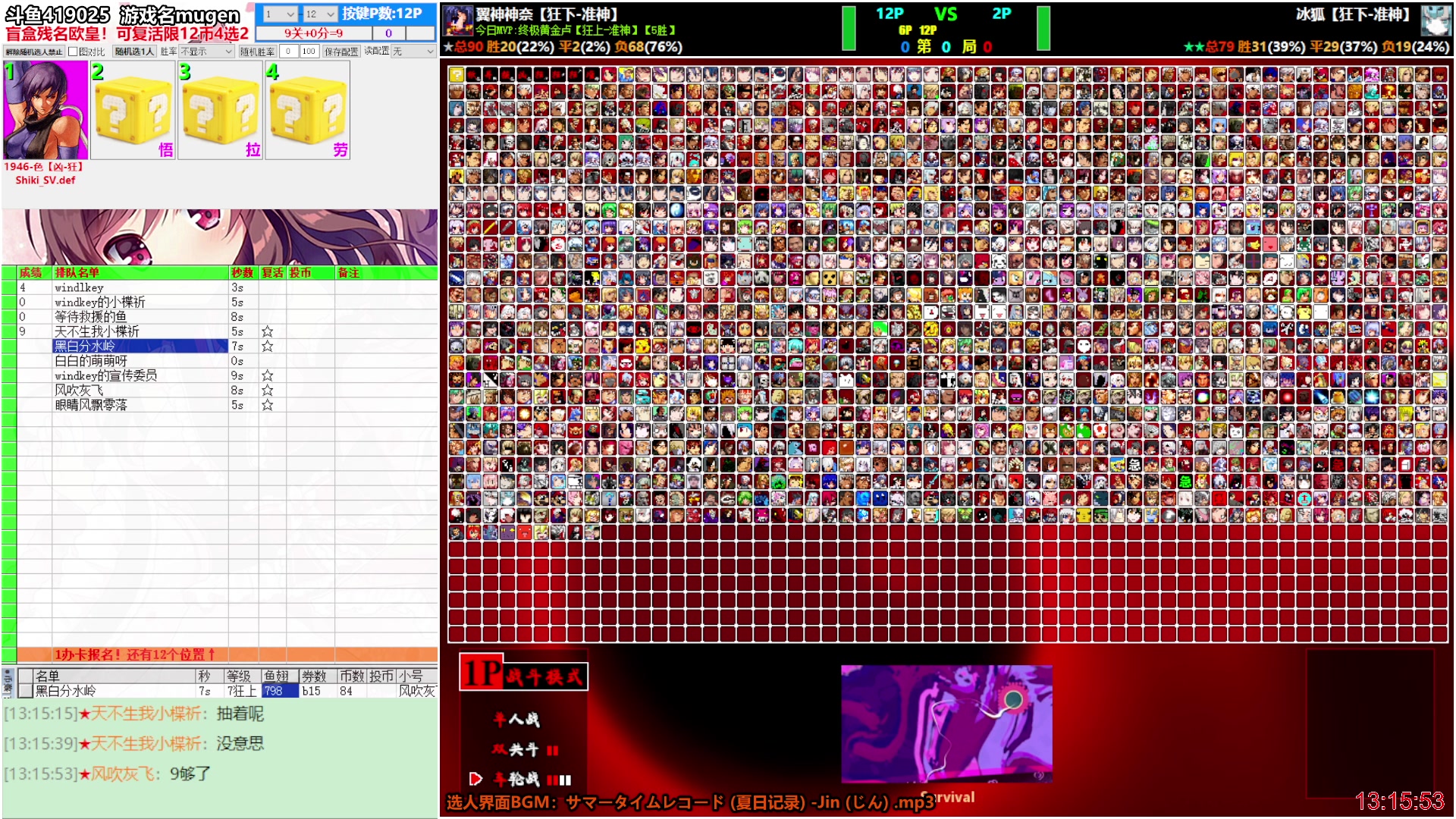Click the 2P player avatar 冰狐
The image size is (1456, 819).
(x=1436, y=20)
